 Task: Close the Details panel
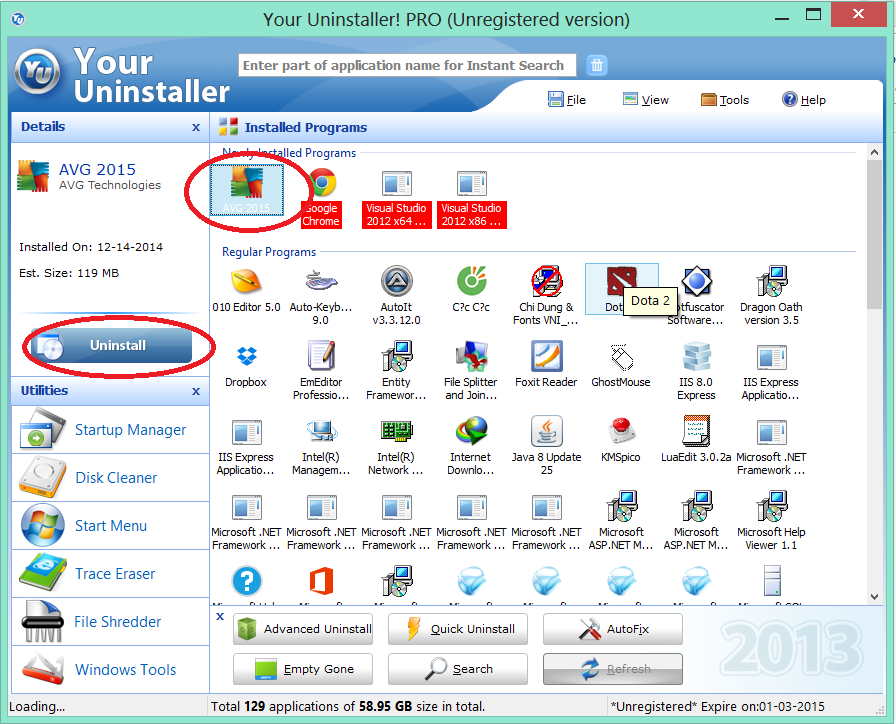tap(196, 127)
